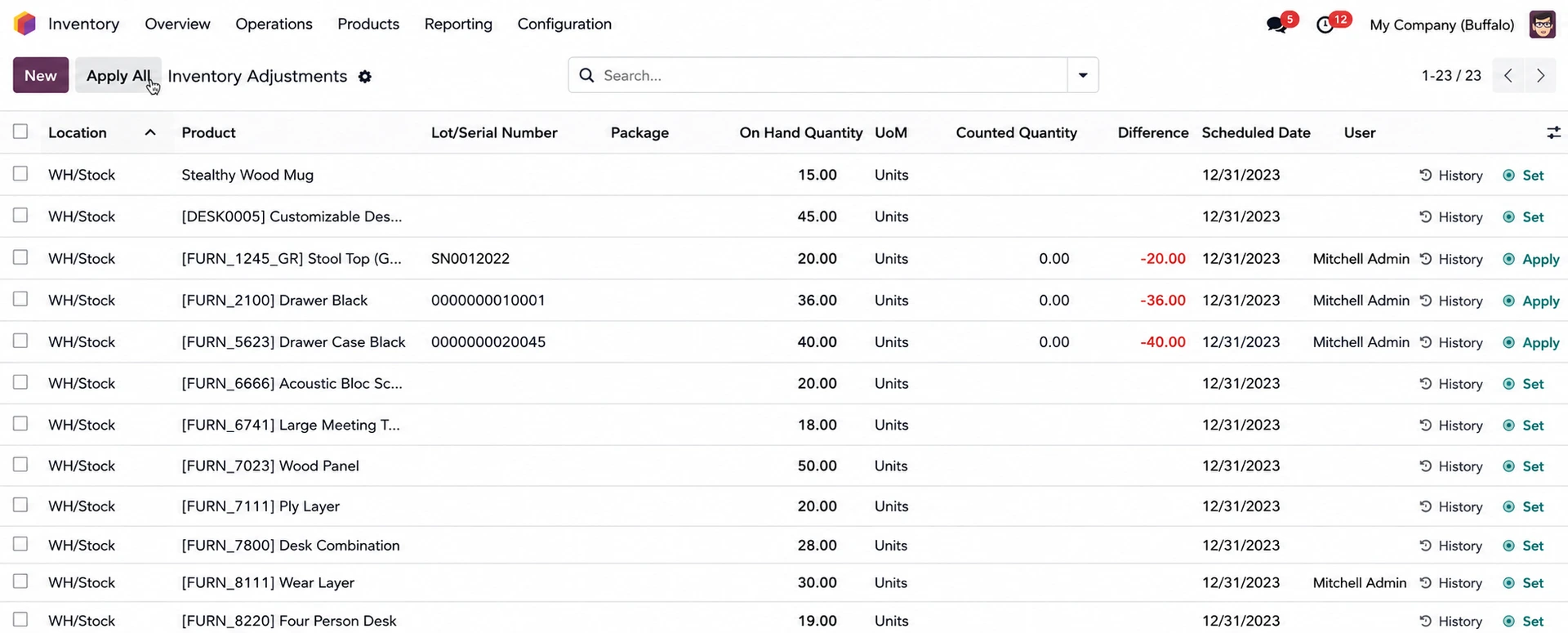Viewport: 1568px width, 633px height.
Task: Sort by Counted Quantity column header
Action: (x=1016, y=132)
